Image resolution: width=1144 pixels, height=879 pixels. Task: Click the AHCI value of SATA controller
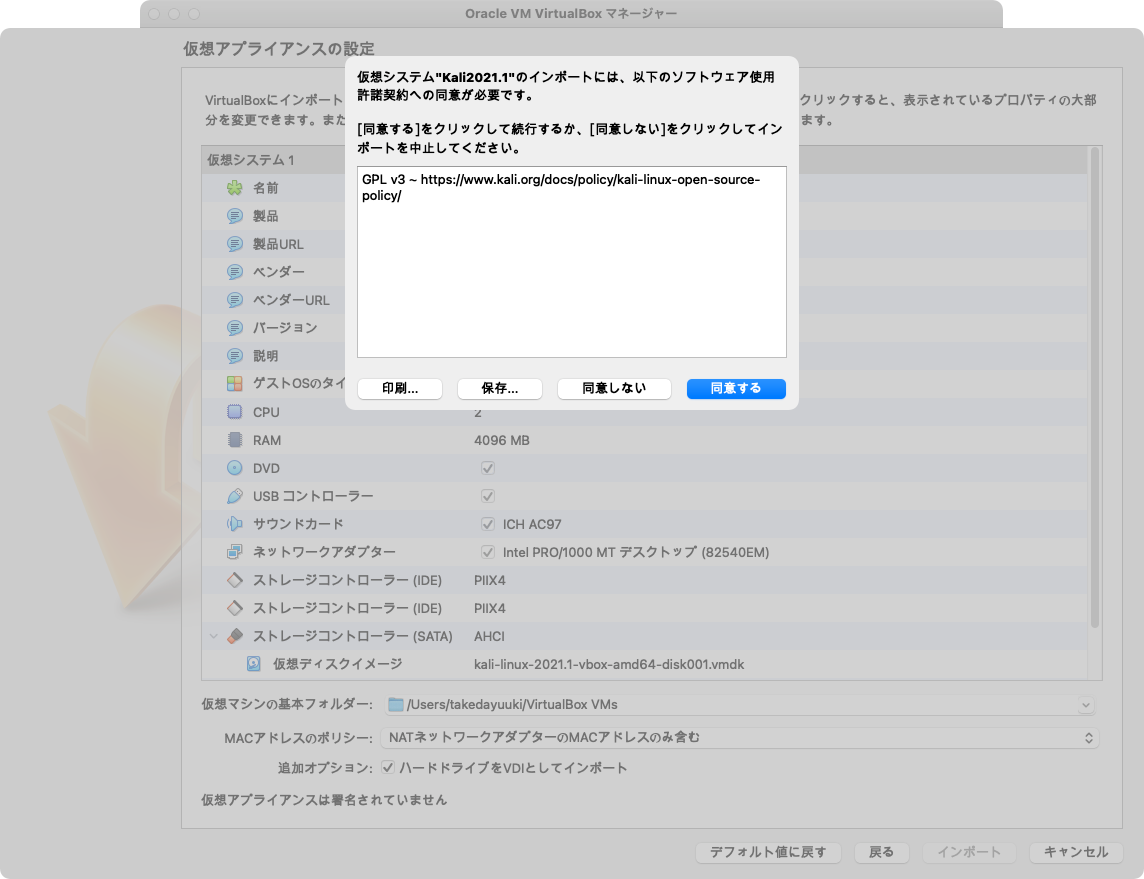tap(489, 637)
